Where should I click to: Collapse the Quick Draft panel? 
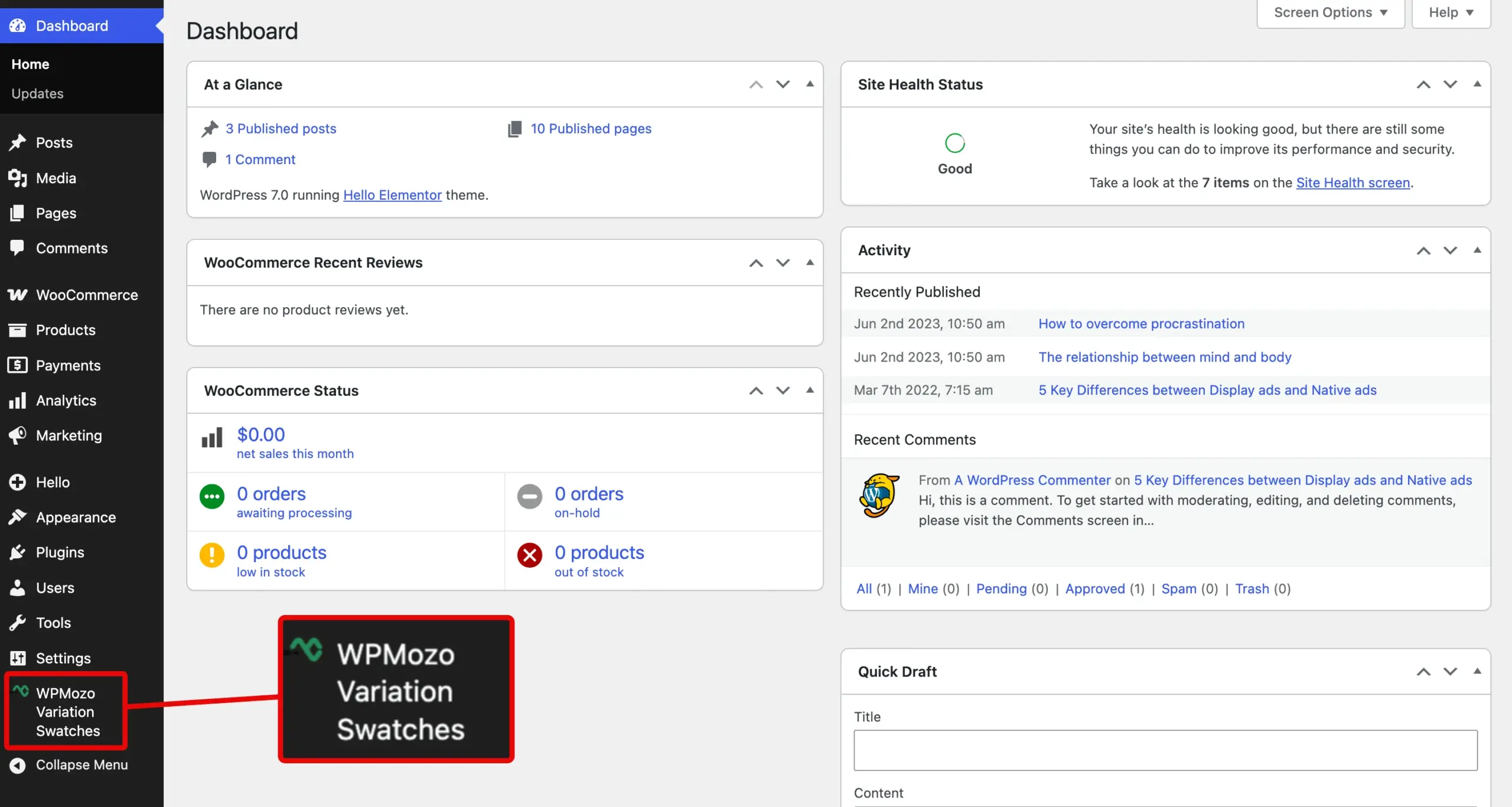click(1477, 671)
